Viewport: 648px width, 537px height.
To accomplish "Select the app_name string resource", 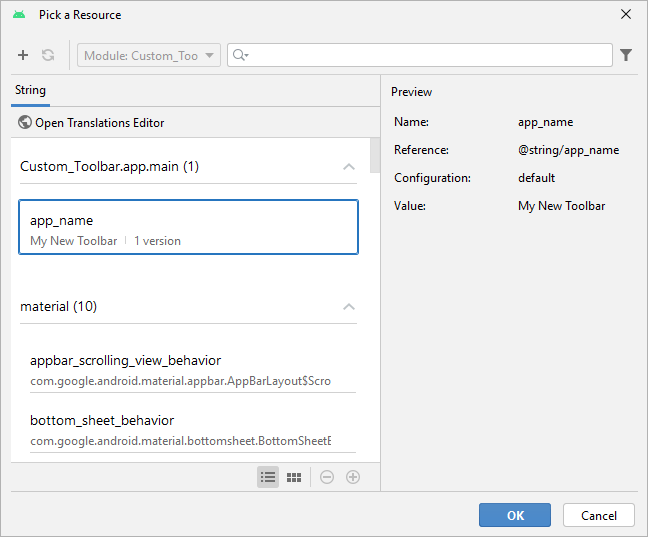I will pyautogui.click(x=188, y=228).
